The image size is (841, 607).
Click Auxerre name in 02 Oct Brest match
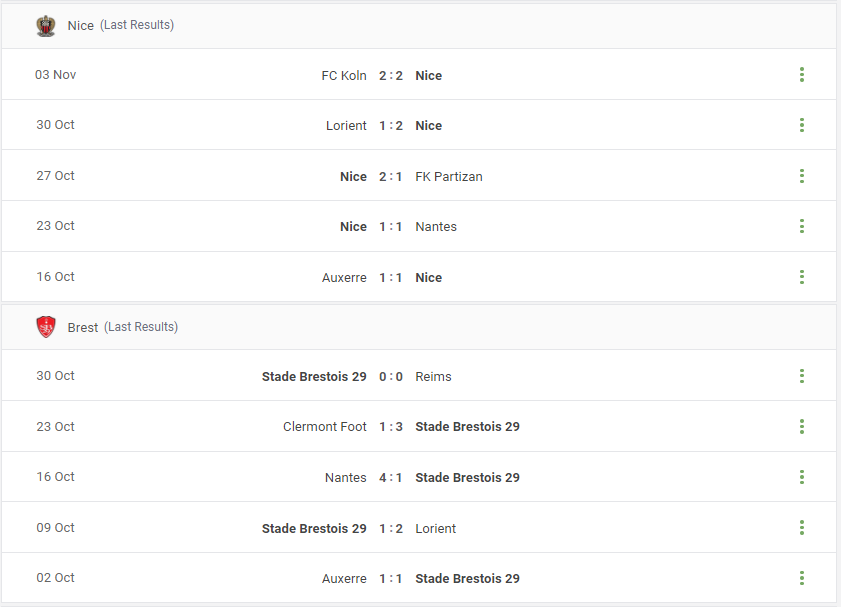click(x=344, y=579)
